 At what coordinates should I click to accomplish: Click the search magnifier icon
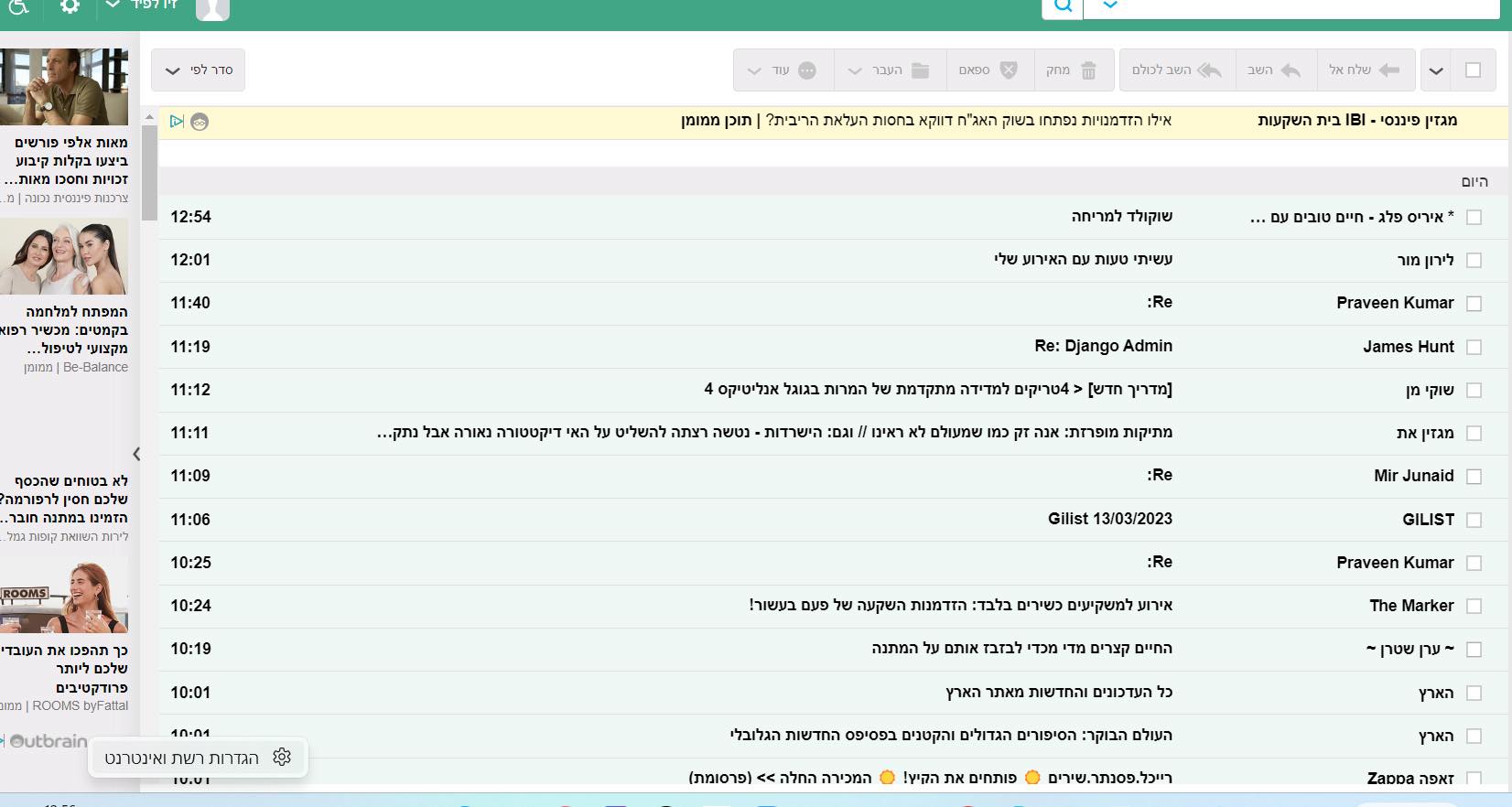click(1063, 7)
